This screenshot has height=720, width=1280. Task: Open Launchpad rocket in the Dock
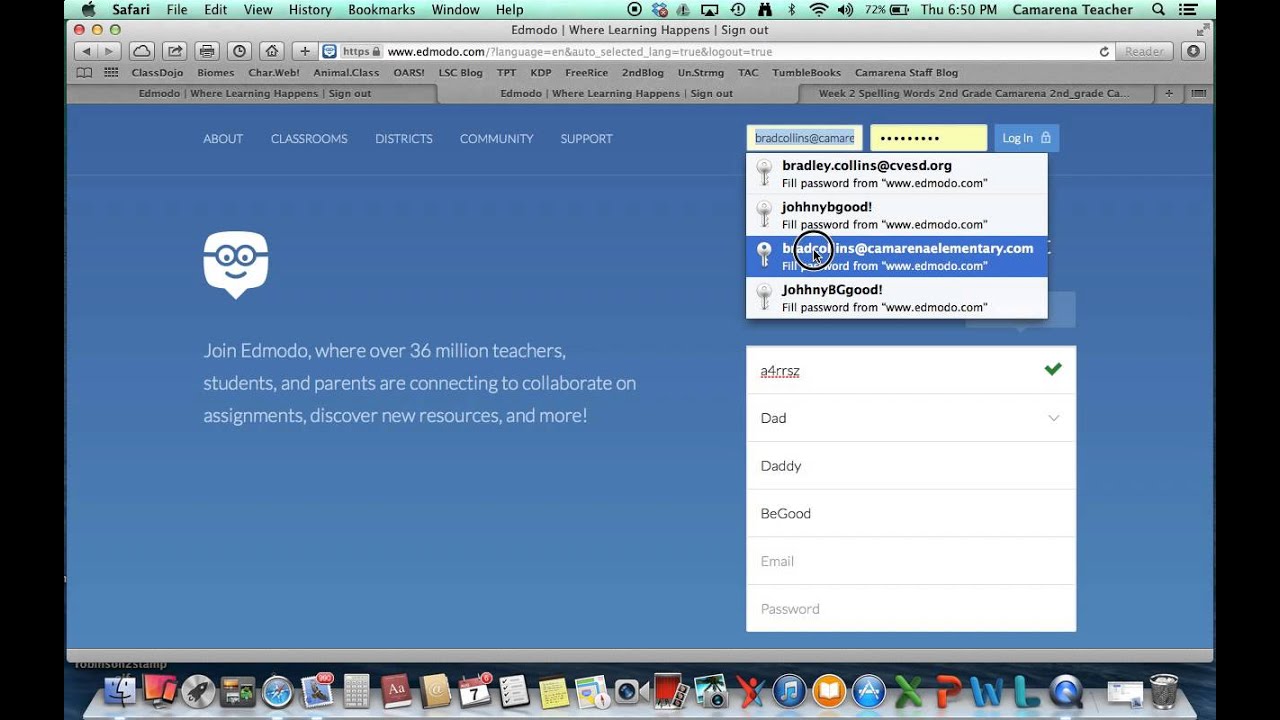point(199,691)
